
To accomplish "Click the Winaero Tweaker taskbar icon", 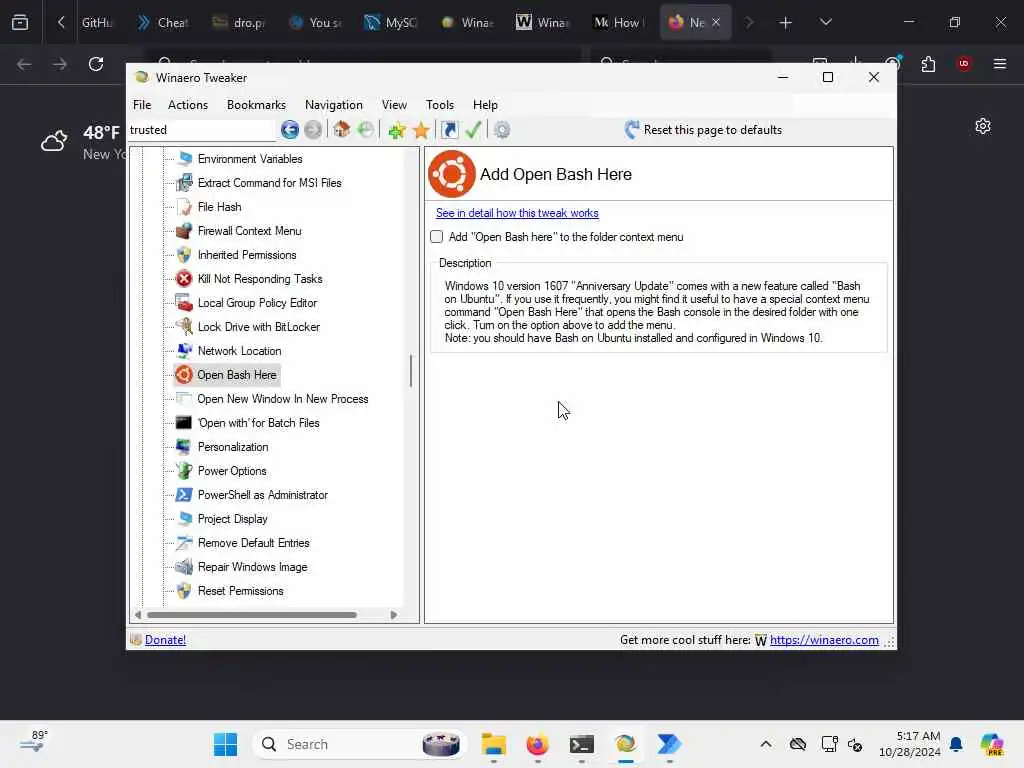I will pyautogui.click(x=625, y=744).
